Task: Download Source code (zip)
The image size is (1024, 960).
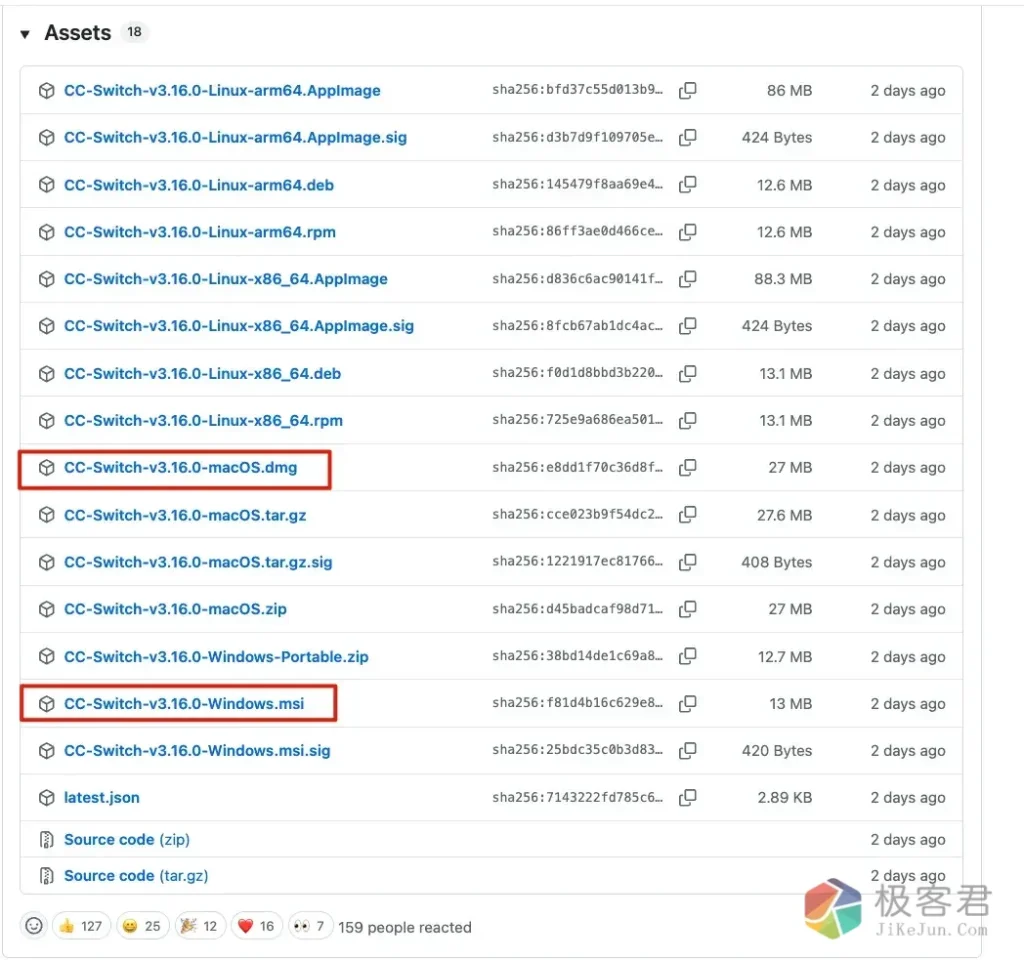Action: [x=127, y=839]
